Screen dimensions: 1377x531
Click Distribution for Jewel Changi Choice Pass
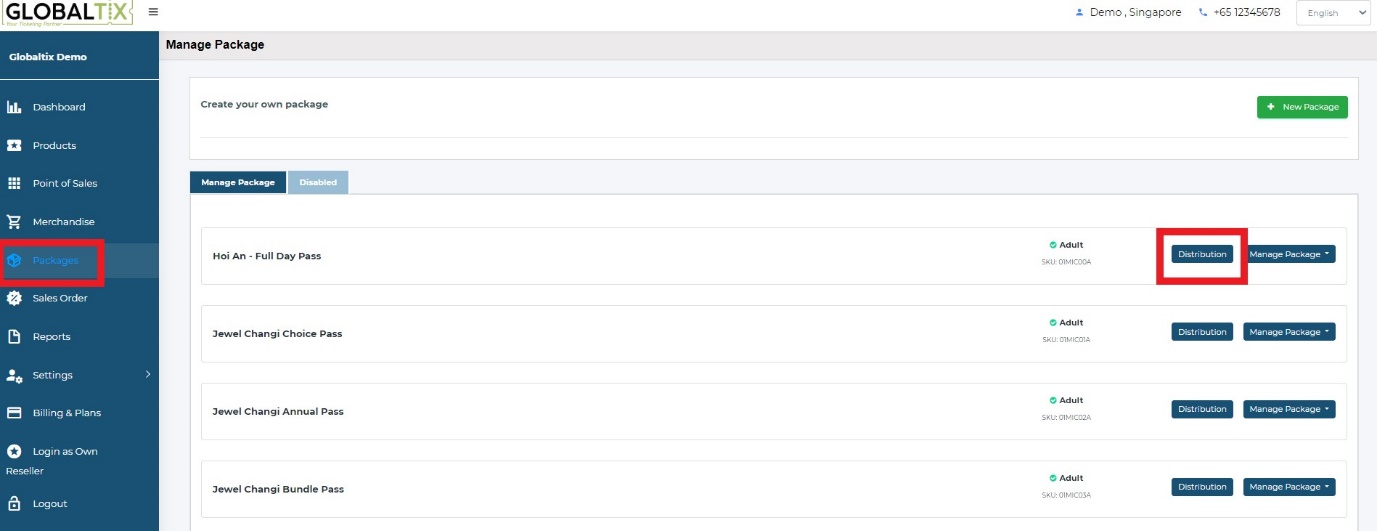[1202, 332]
